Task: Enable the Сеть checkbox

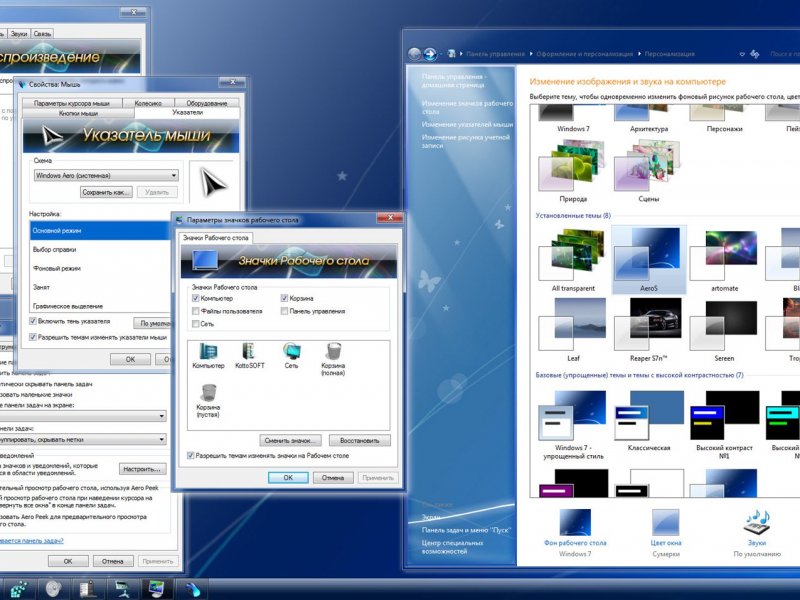Action: pos(195,323)
